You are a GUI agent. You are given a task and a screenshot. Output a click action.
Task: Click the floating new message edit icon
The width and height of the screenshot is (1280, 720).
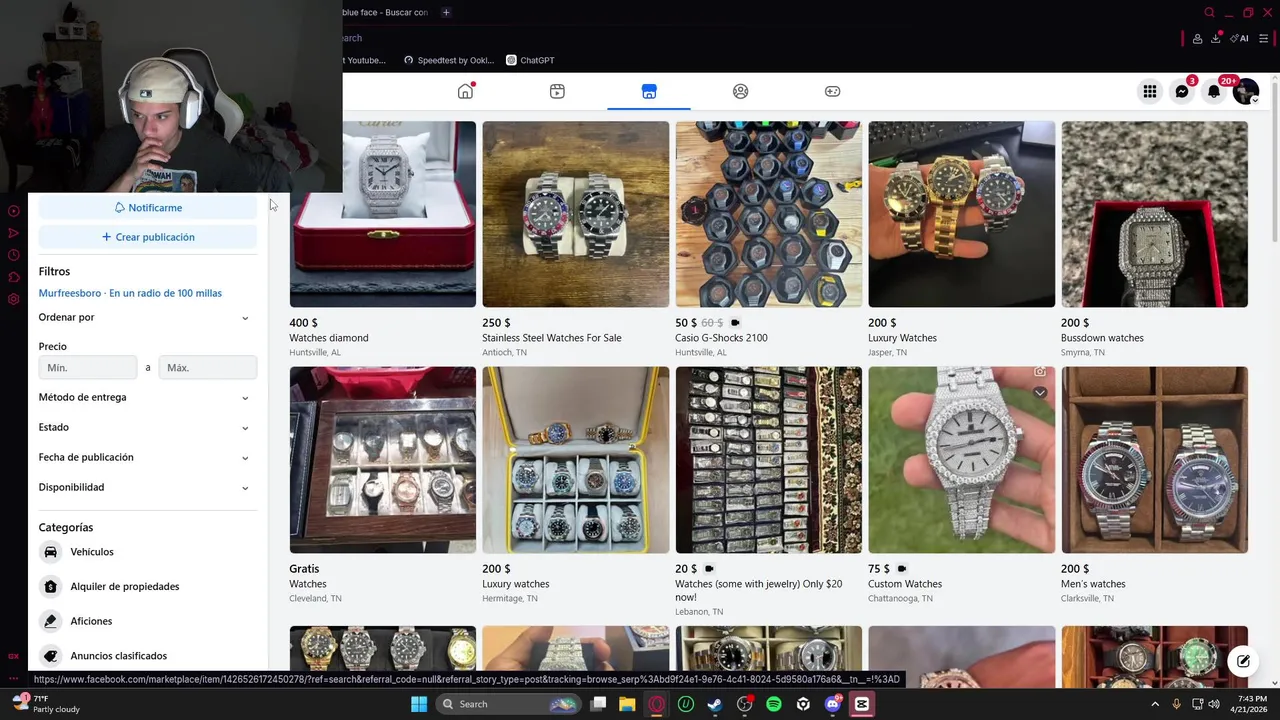pyautogui.click(x=1243, y=661)
